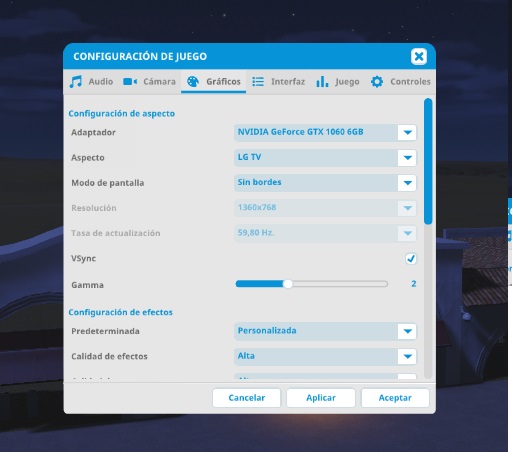Click the palette Gráficos icon

[193, 81]
